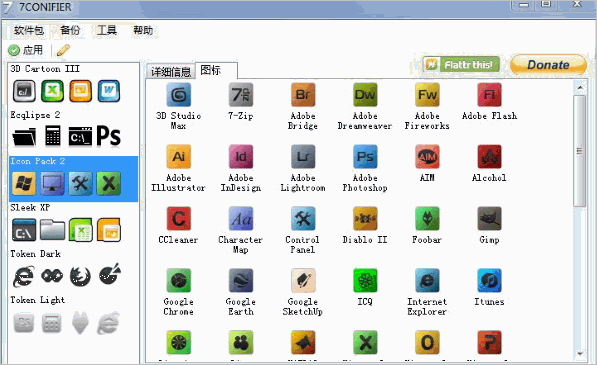Viewport: 597px width, 365px height.
Task: Click the Excel thumbnail in 3D Cartoon III
Action: point(53,91)
